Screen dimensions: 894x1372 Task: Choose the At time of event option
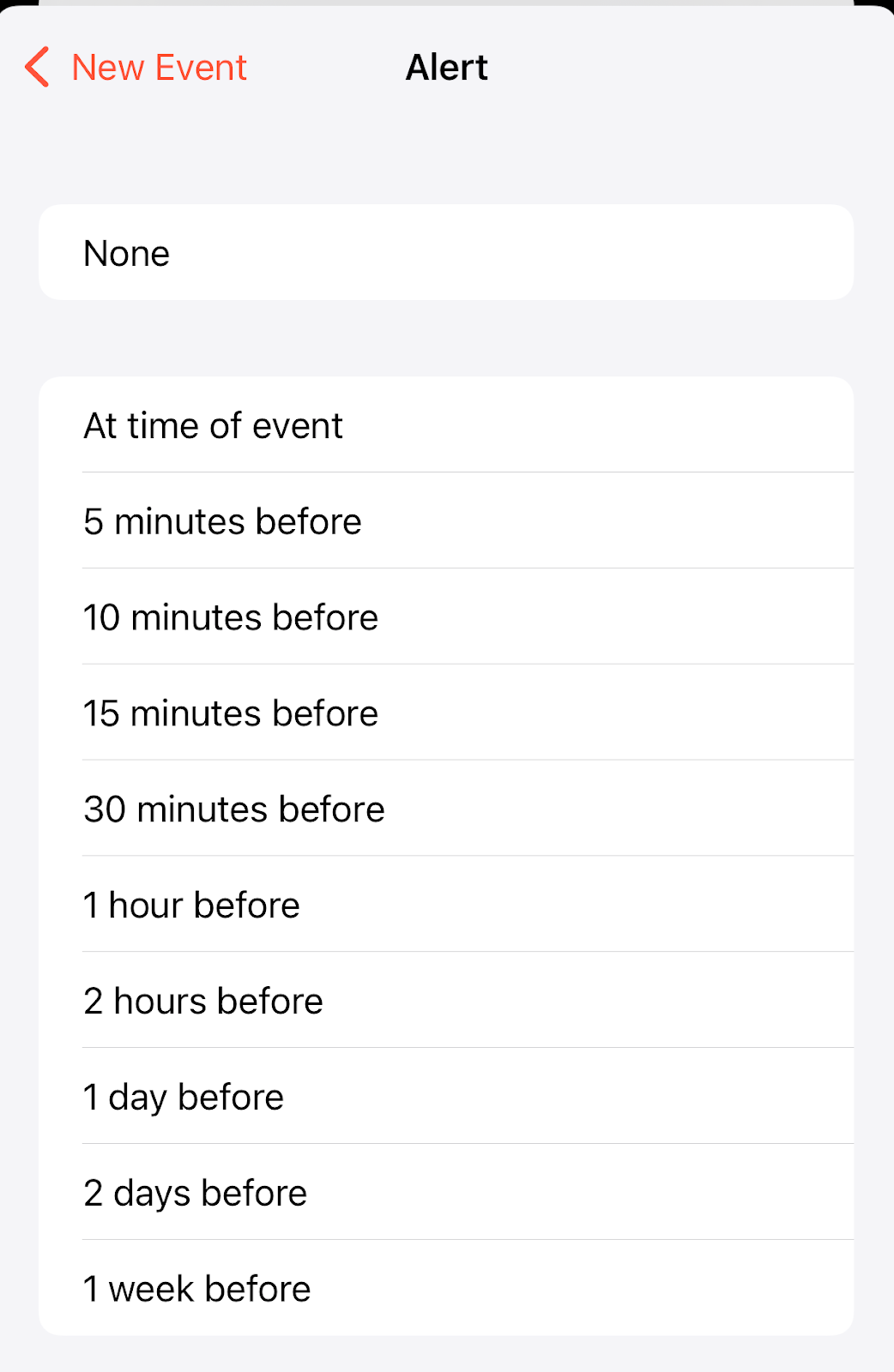446,425
